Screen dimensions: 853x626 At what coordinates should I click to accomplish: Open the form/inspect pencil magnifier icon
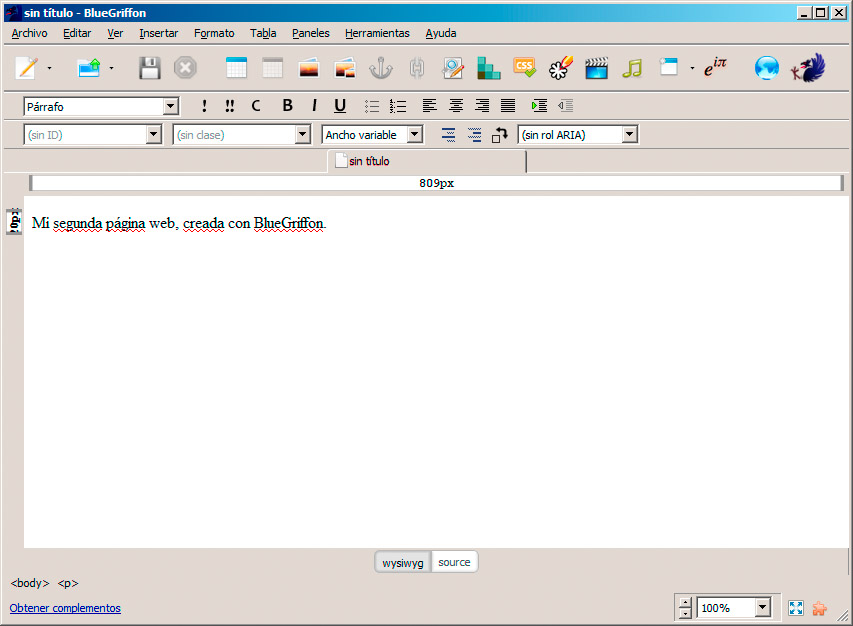tap(453, 68)
